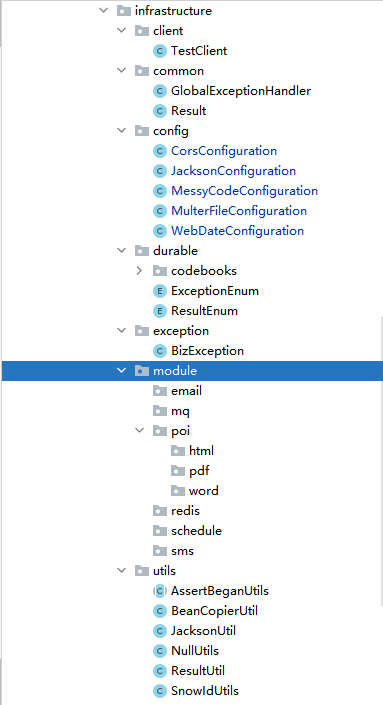The image size is (383, 705).
Task: Select the AssertBeganUtils file name
Action: (220, 591)
